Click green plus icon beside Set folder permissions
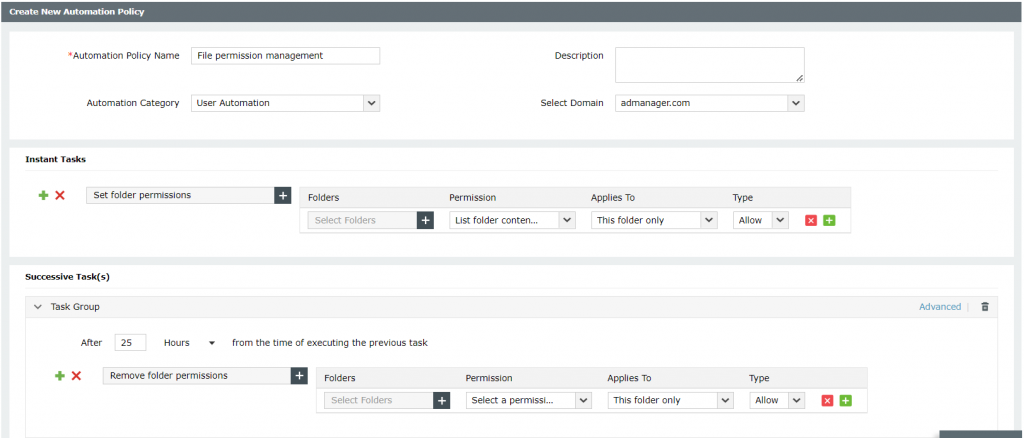Viewport: 1024px width, 438px height. tap(43, 195)
